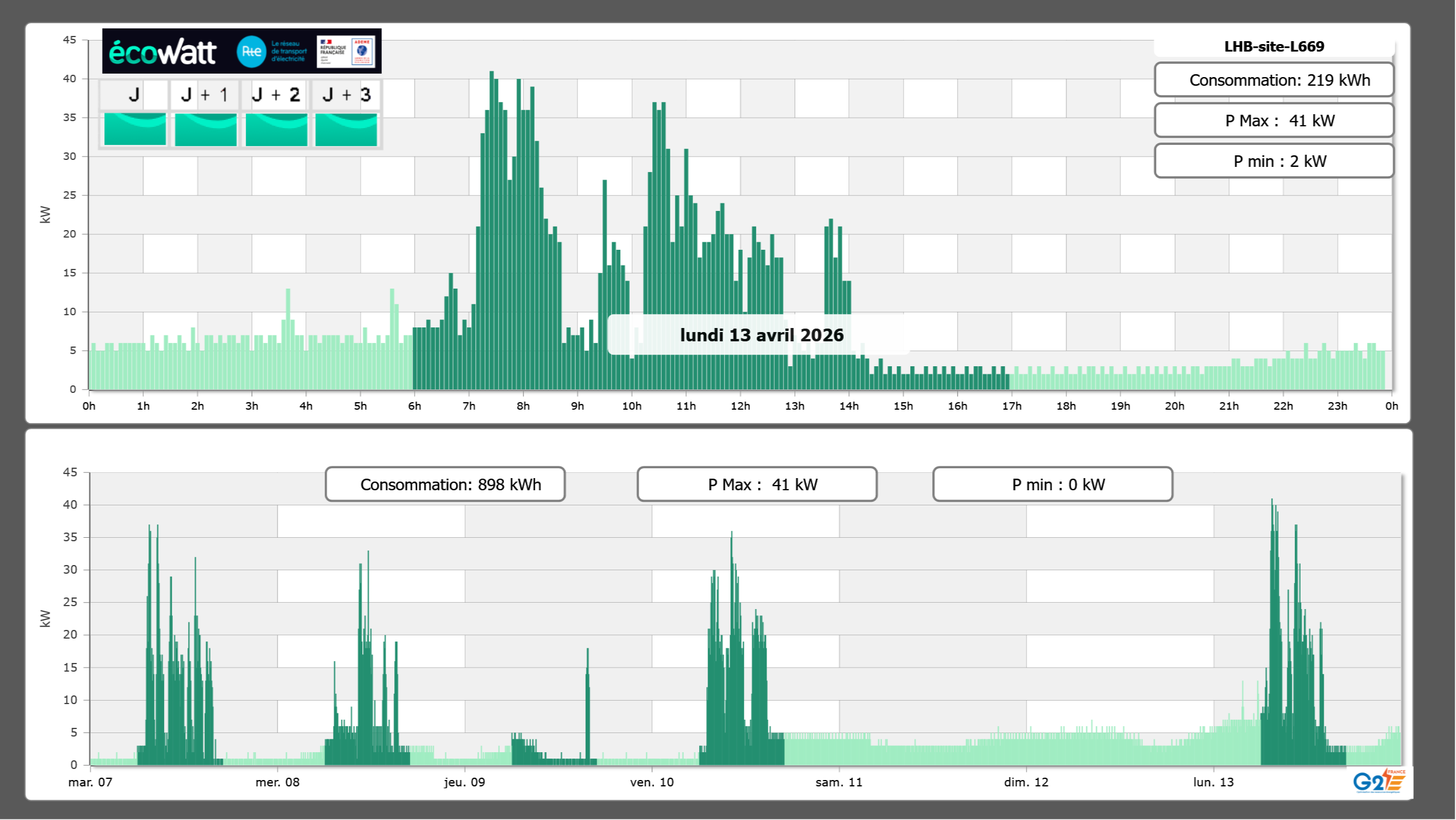The height and width of the screenshot is (820, 1456).
Task: Click the lundi 13 avril 2026 date label
Action: coord(761,335)
